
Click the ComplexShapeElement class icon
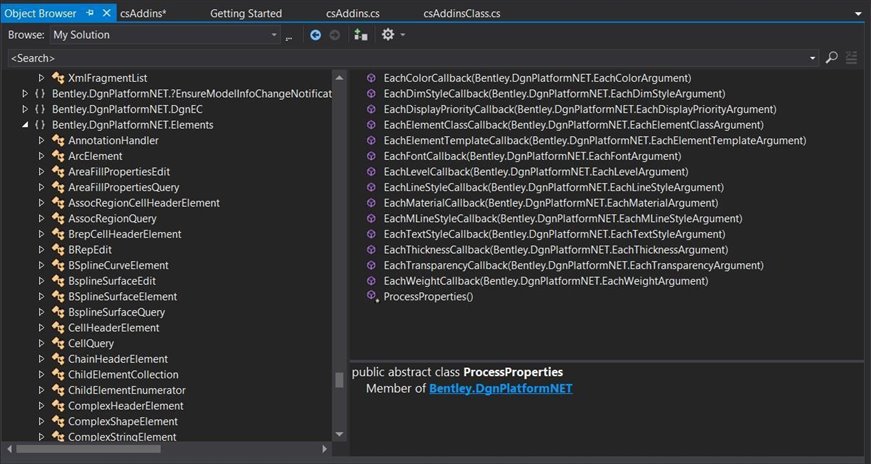(x=58, y=421)
